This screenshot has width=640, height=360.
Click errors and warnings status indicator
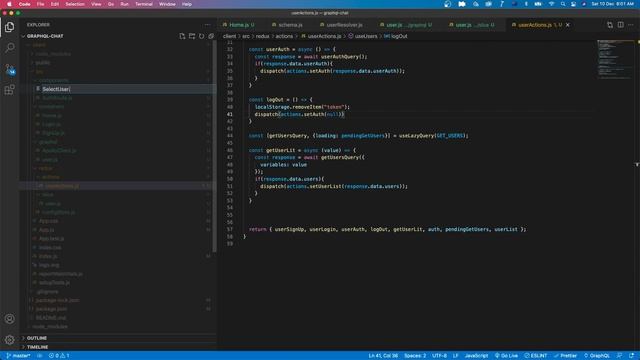coord(59,356)
